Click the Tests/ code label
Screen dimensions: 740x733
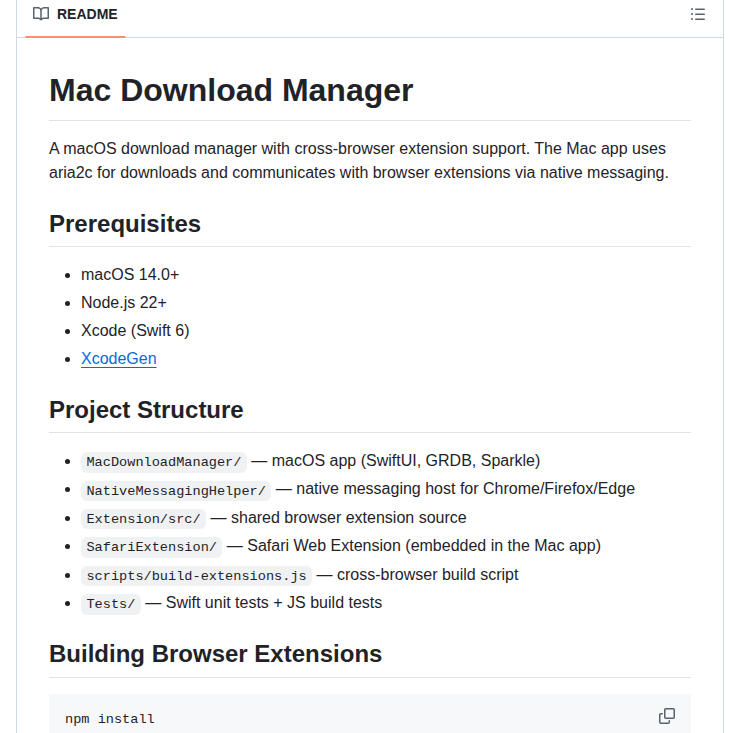click(111, 604)
